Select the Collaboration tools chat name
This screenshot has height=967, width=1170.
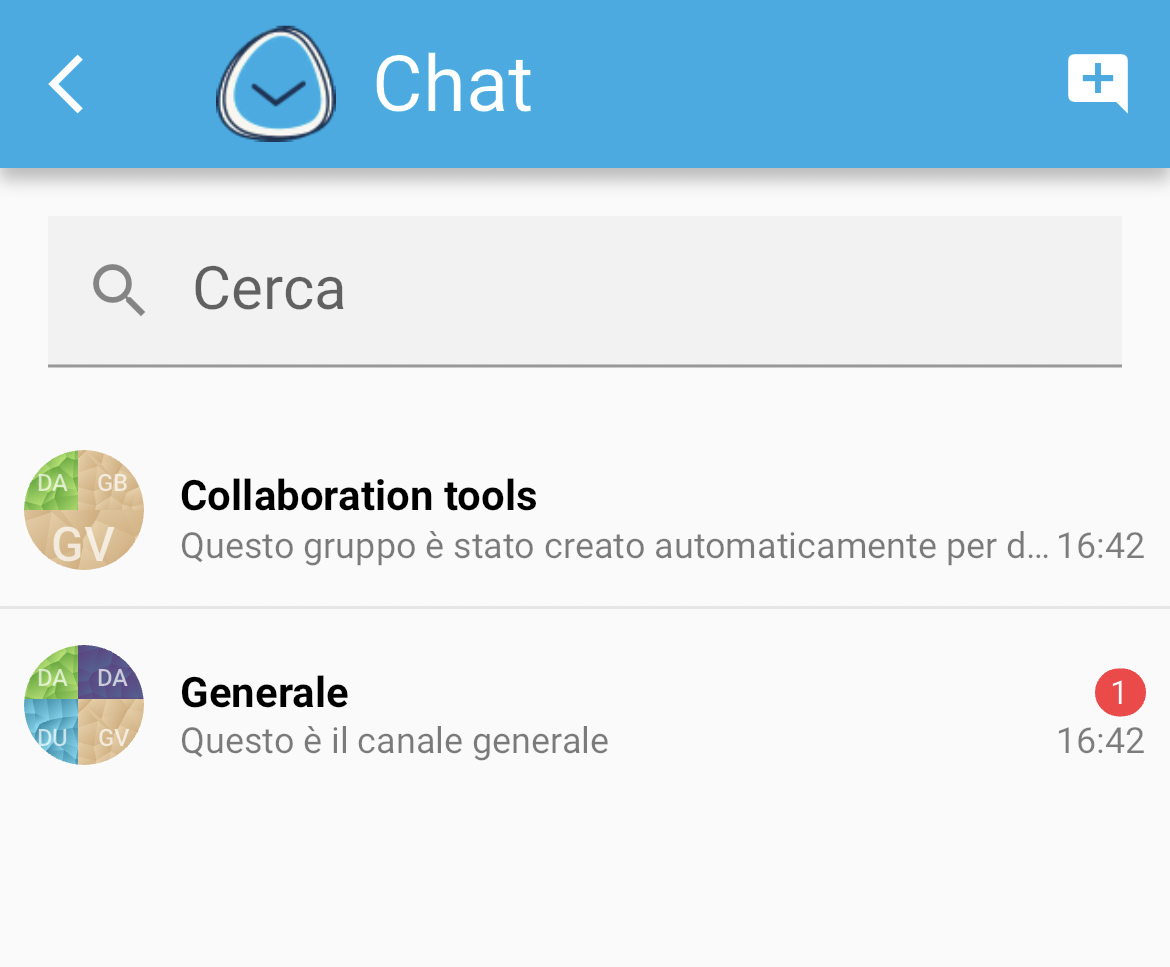pyautogui.click(x=358, y=495)
